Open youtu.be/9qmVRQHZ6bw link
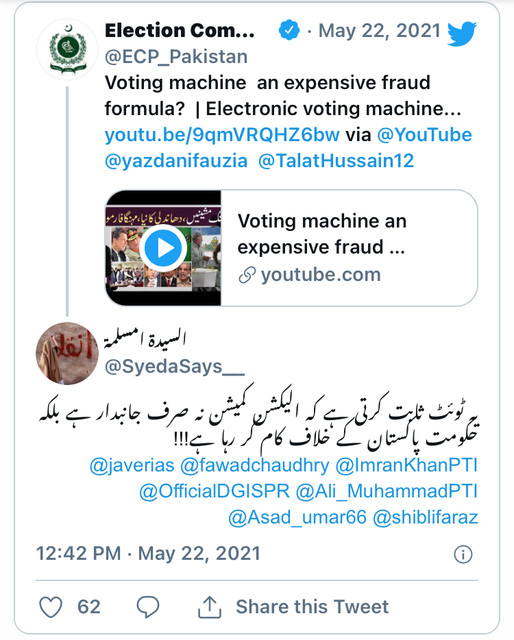This screenshot has height=640, width=514. pos(222,135)
